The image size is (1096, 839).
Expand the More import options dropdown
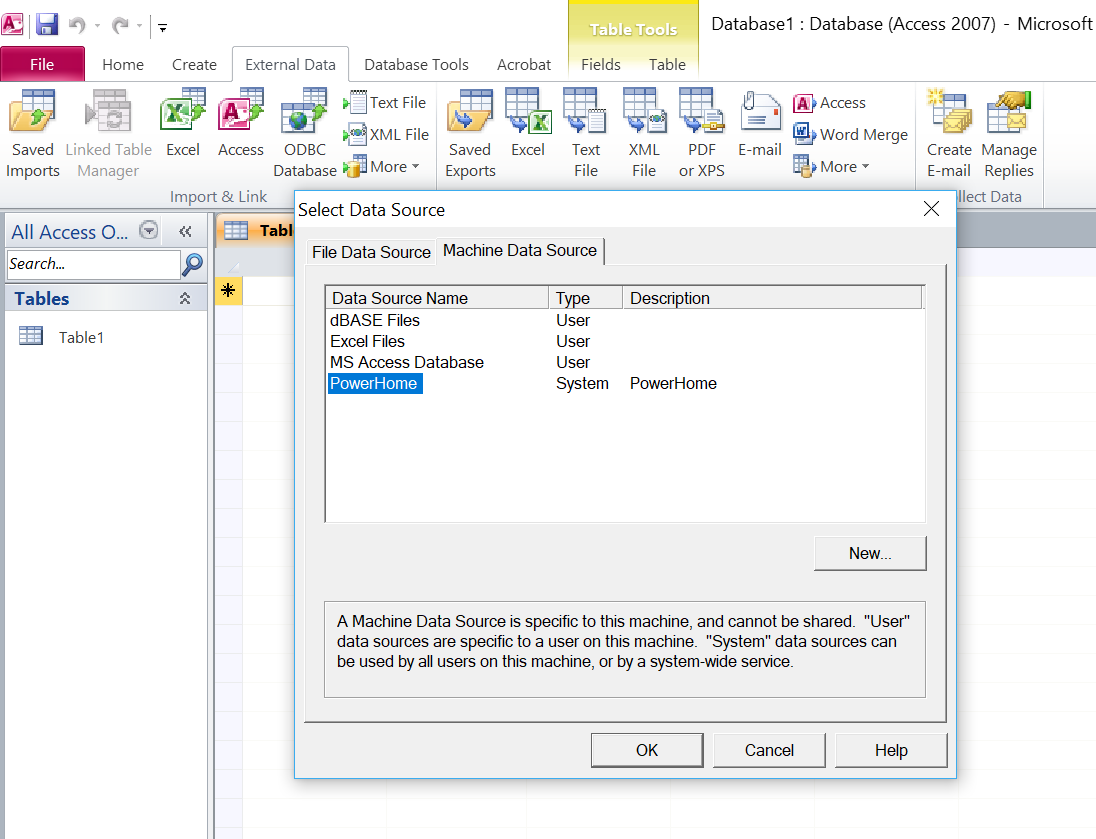[382, 166]
